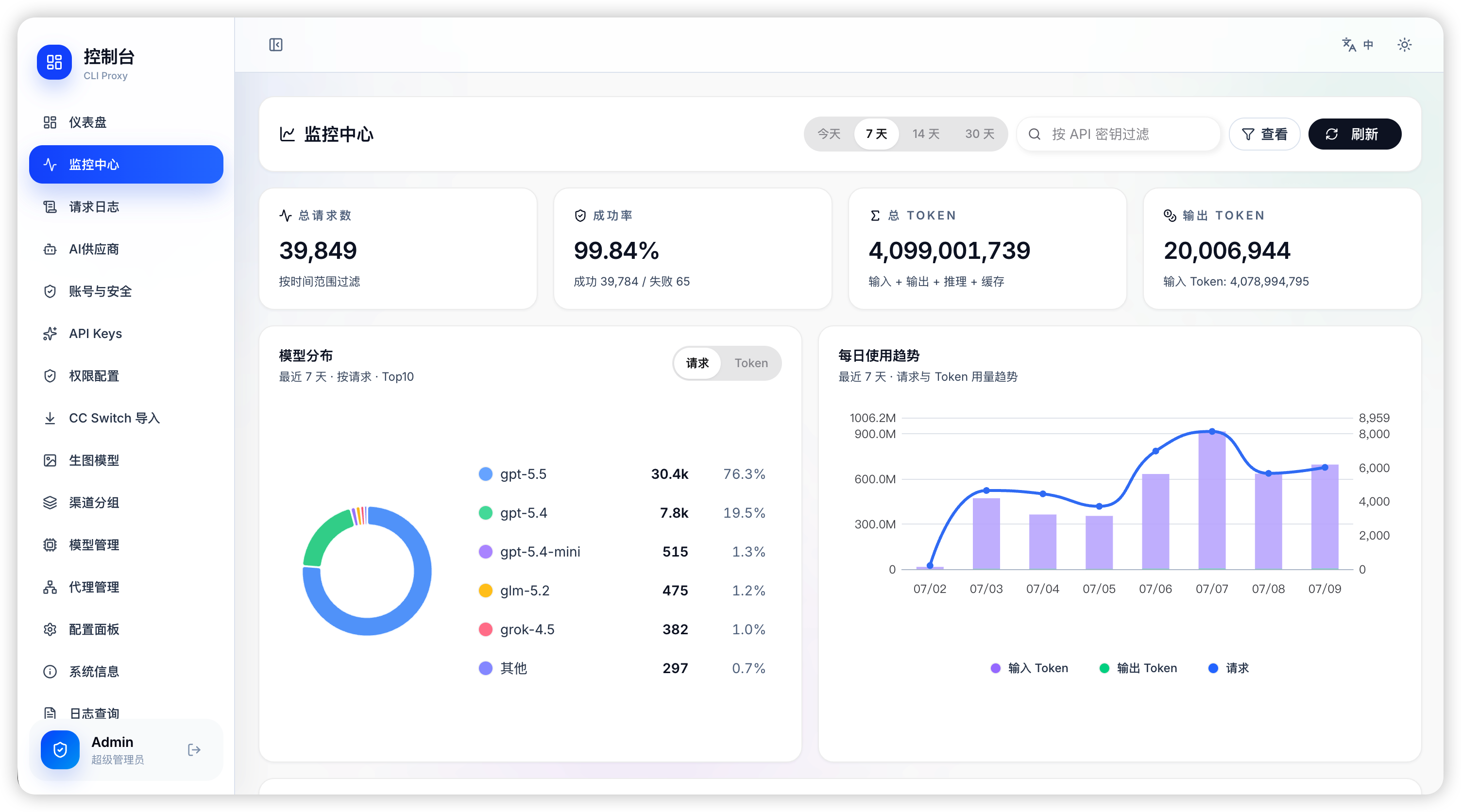Click the 其他 legend row
Image resolution: width=1461 pixels, height=812 pixels.
[x=622, y=669]
